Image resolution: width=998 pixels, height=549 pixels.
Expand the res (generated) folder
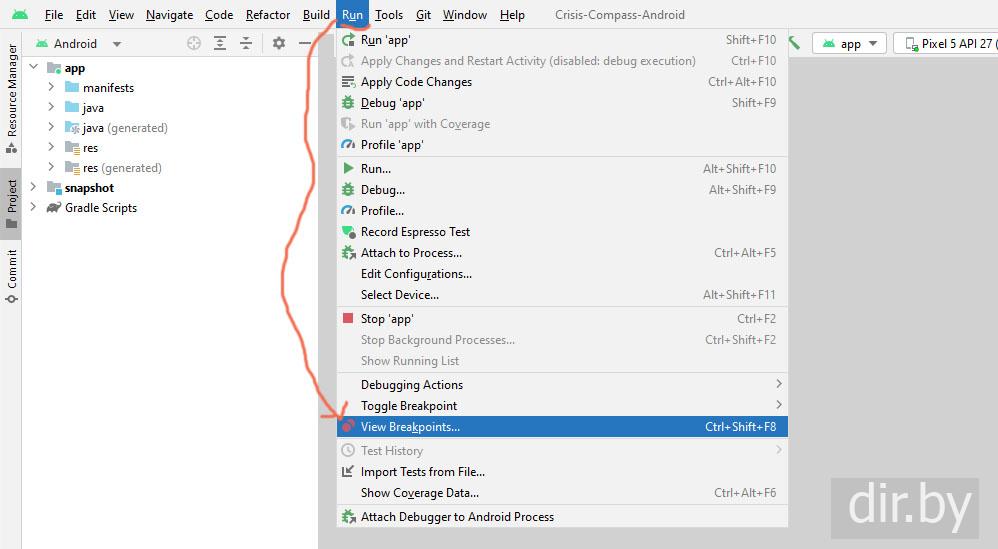point(52,167)
